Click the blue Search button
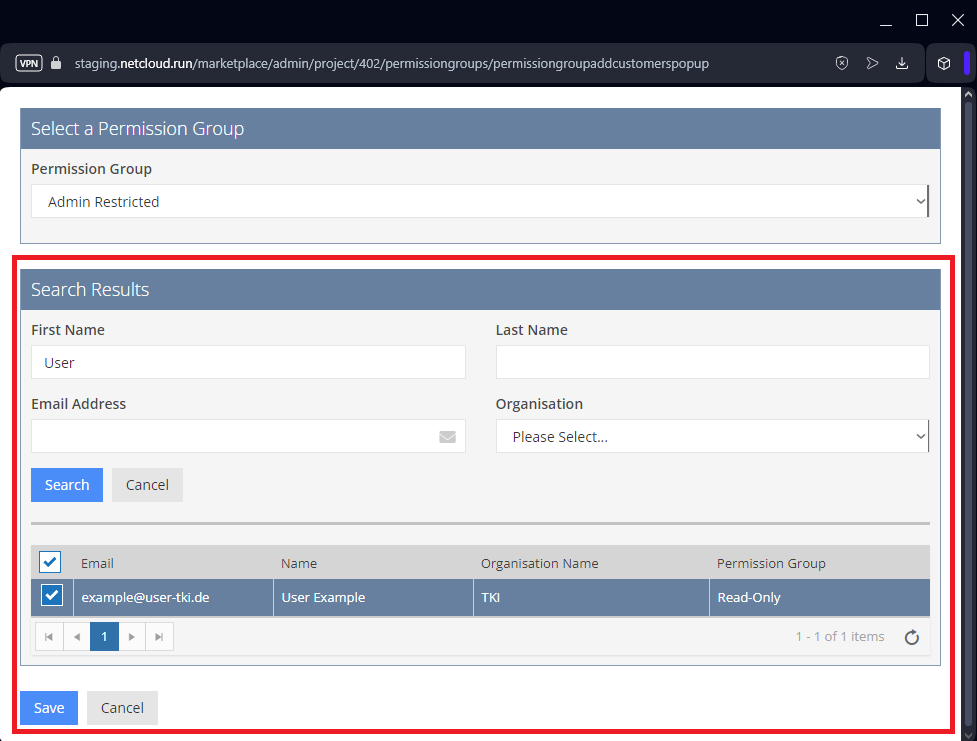This screenshot has width=977, height=741. coord(67,485)
